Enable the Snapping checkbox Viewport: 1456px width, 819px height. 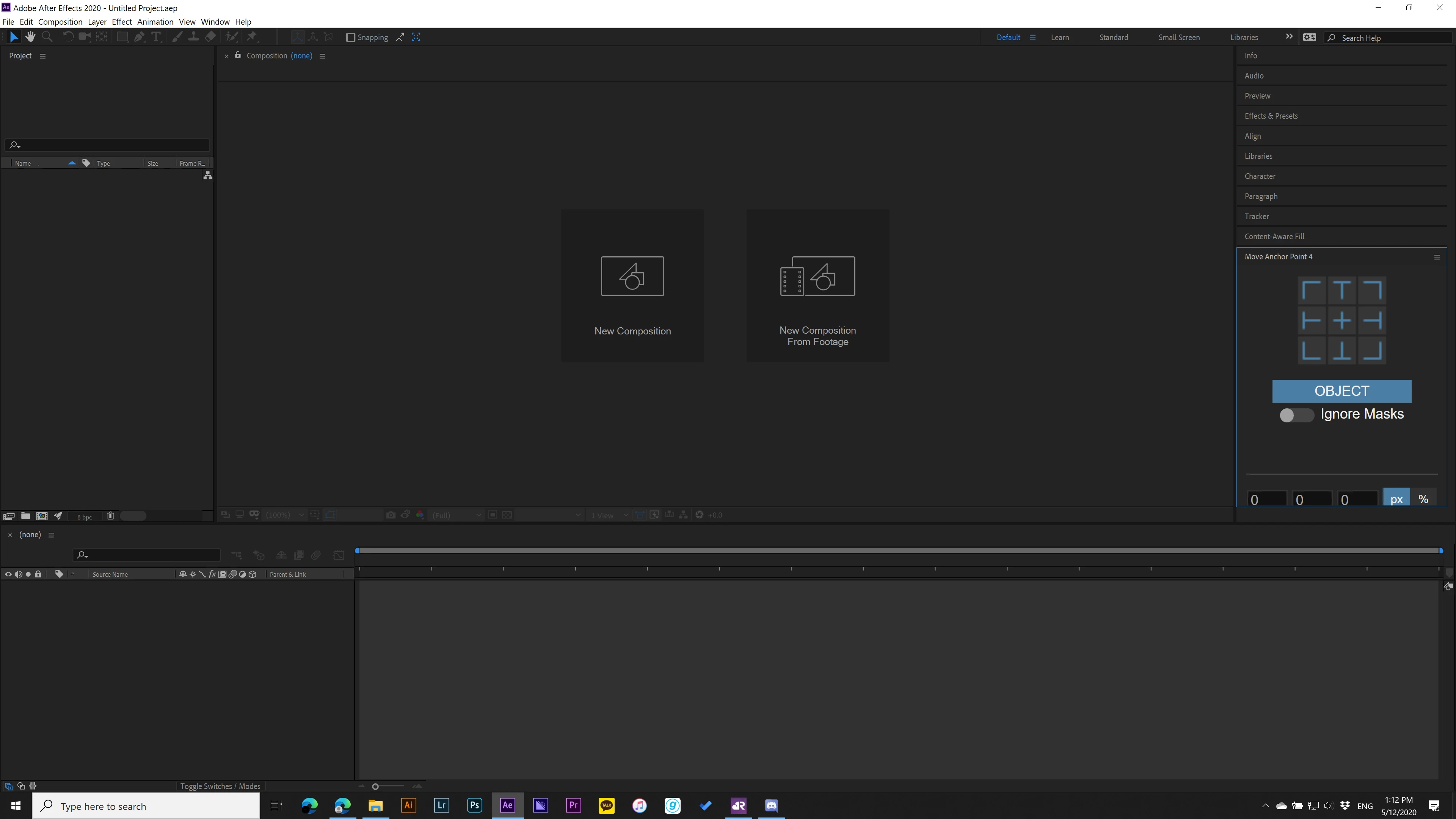click(x=350, y=37)
